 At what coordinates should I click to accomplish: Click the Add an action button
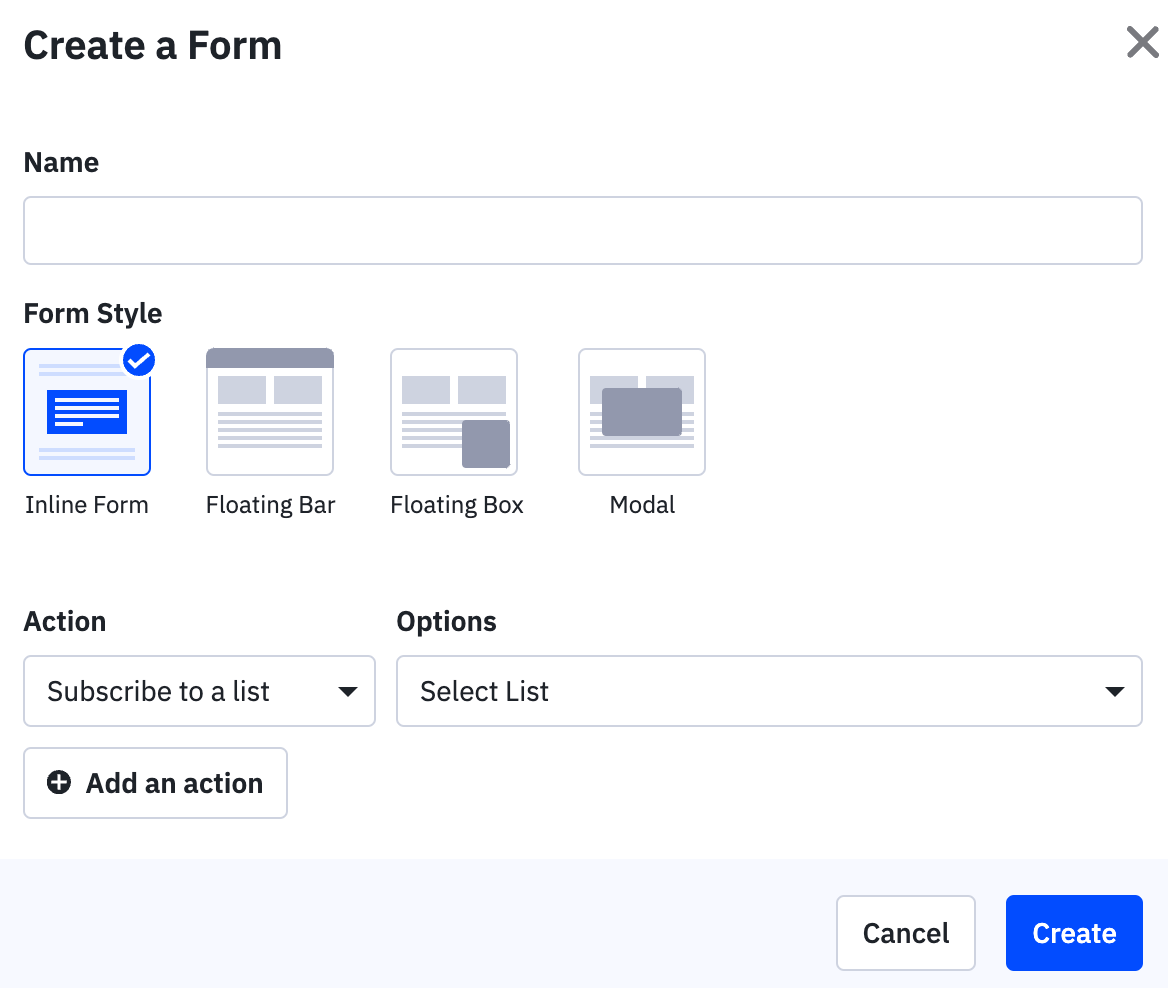155,783
